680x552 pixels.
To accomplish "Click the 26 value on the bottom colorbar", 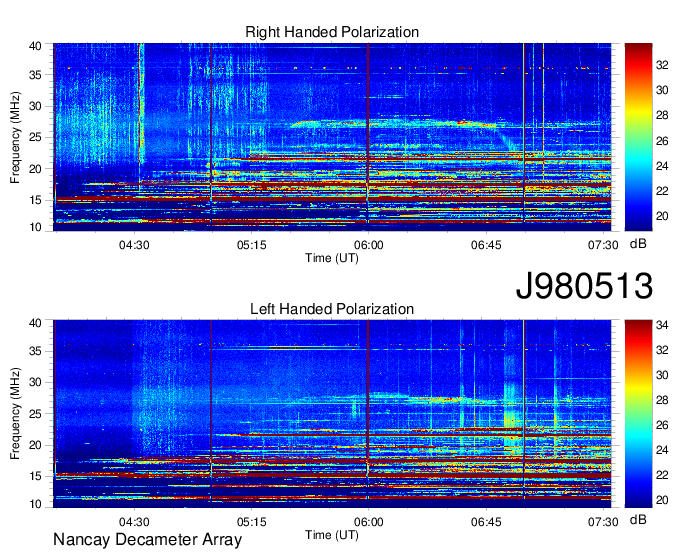I will (662, 425).
